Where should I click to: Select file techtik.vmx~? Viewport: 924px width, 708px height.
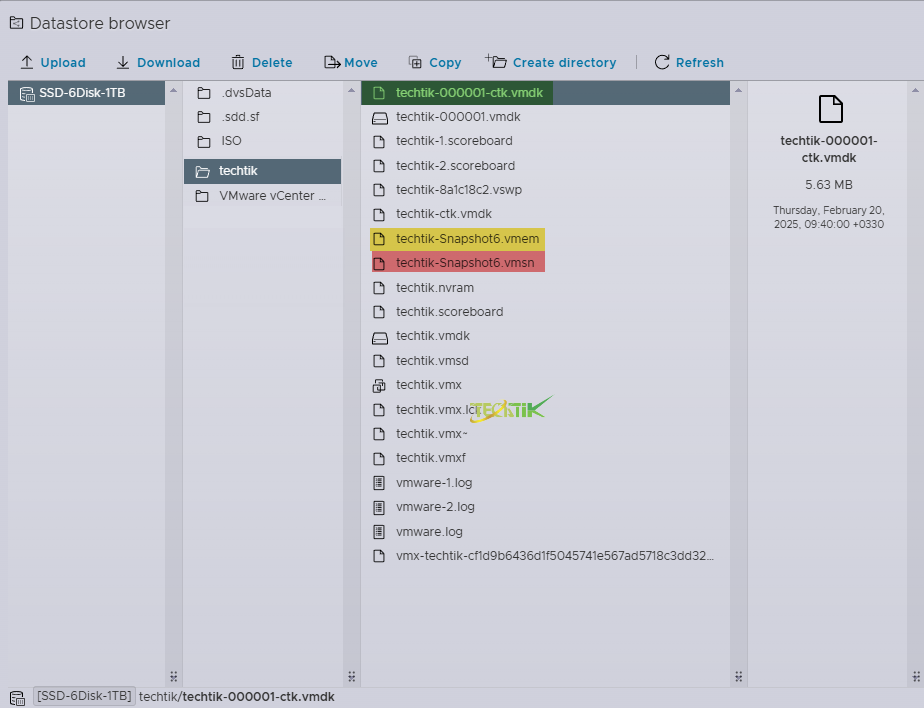(x=431, y=434)
